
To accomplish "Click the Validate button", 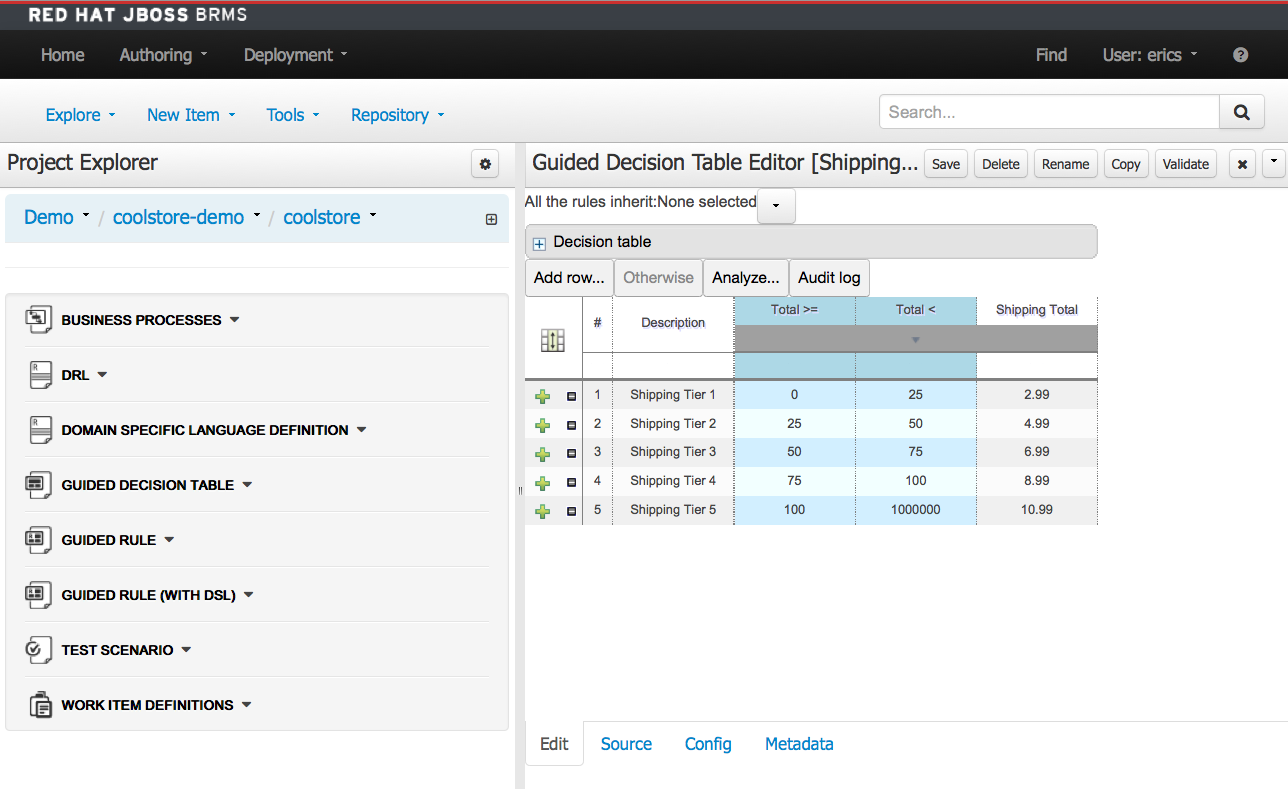I will (1185, 163).
